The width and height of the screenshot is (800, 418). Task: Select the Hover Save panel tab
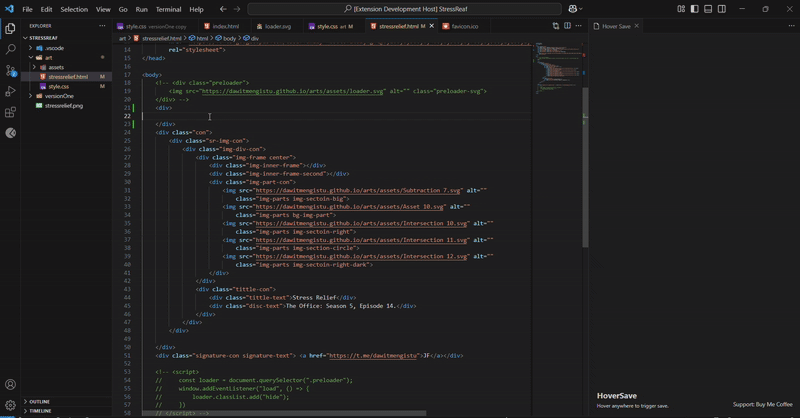(x=616, y=26)
